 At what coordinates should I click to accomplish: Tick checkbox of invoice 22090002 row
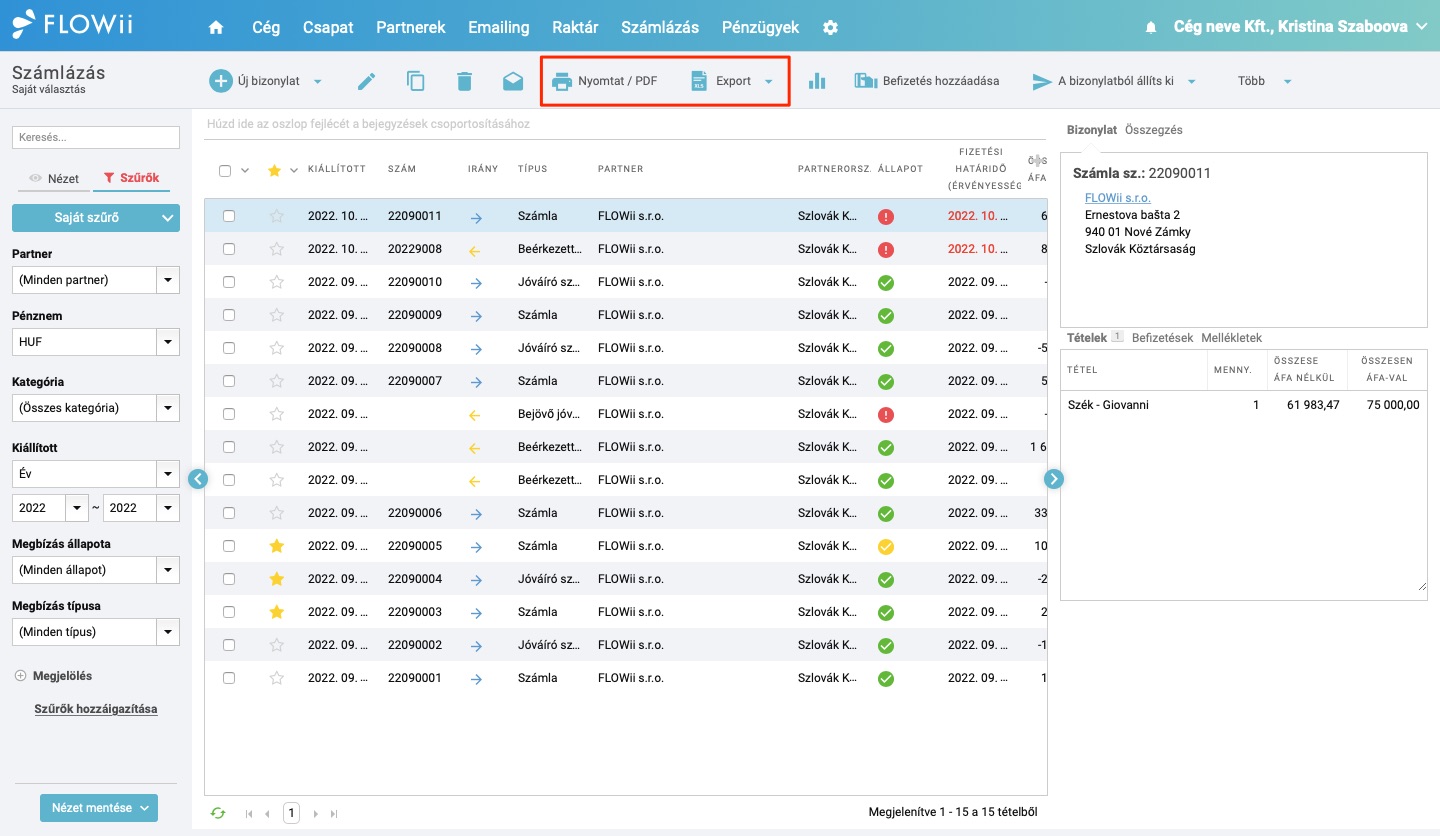pyautogui.click(x=229, y=645)
